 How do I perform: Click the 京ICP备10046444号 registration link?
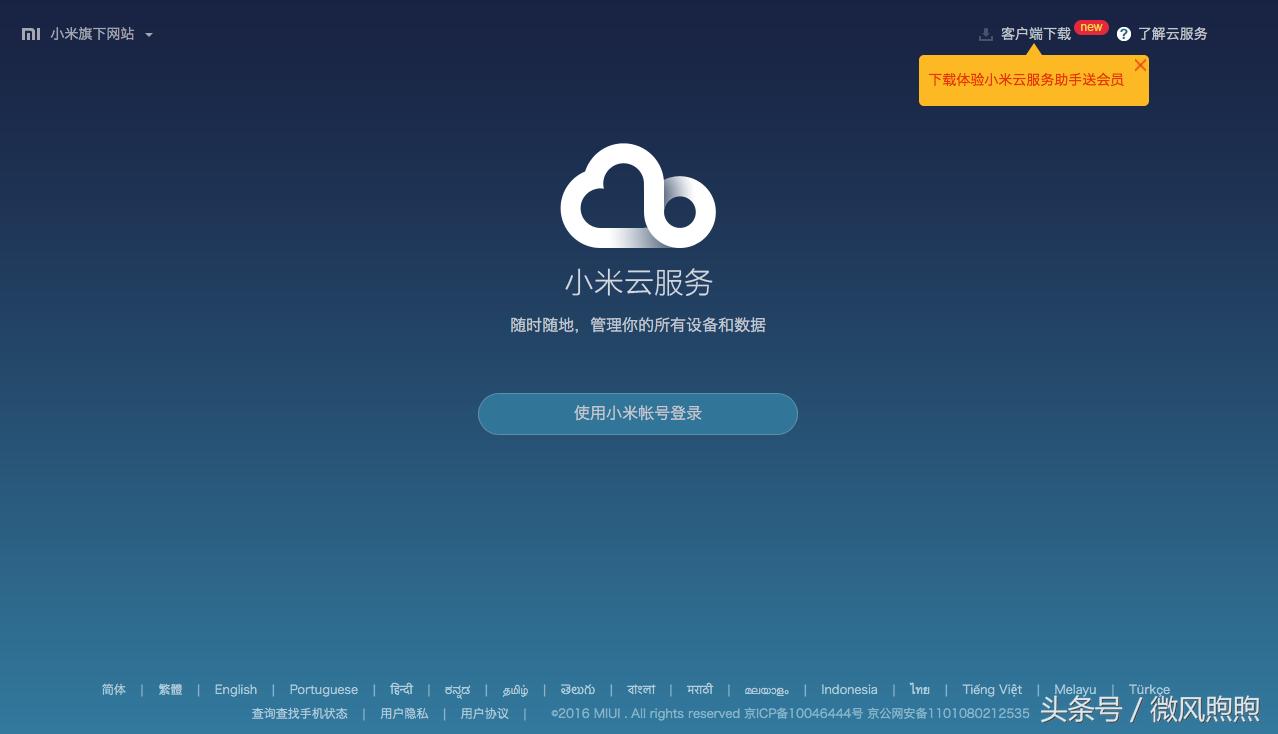[804, 713]
